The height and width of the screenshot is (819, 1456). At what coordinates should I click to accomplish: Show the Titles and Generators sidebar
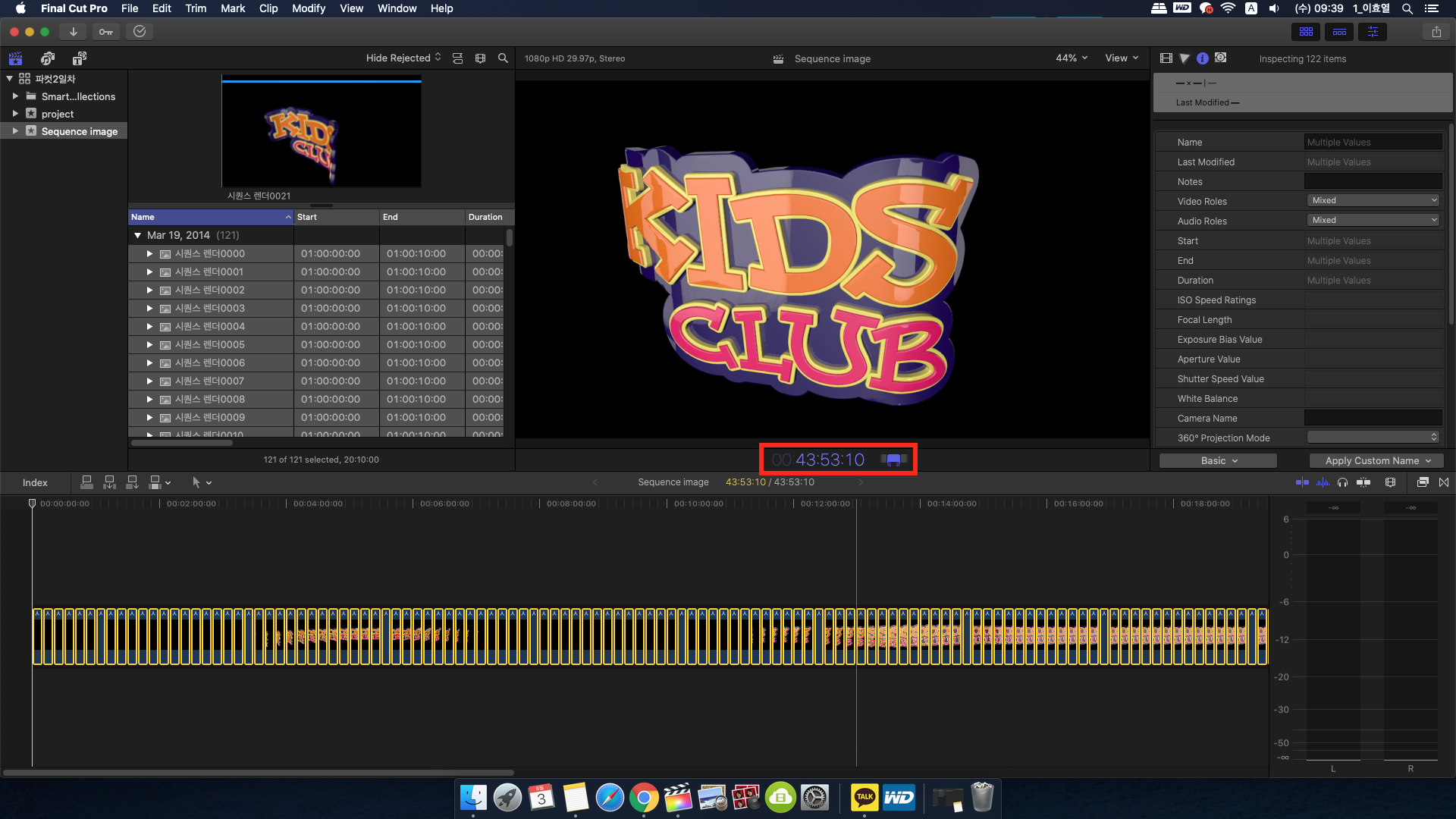[x=79, y=58]
